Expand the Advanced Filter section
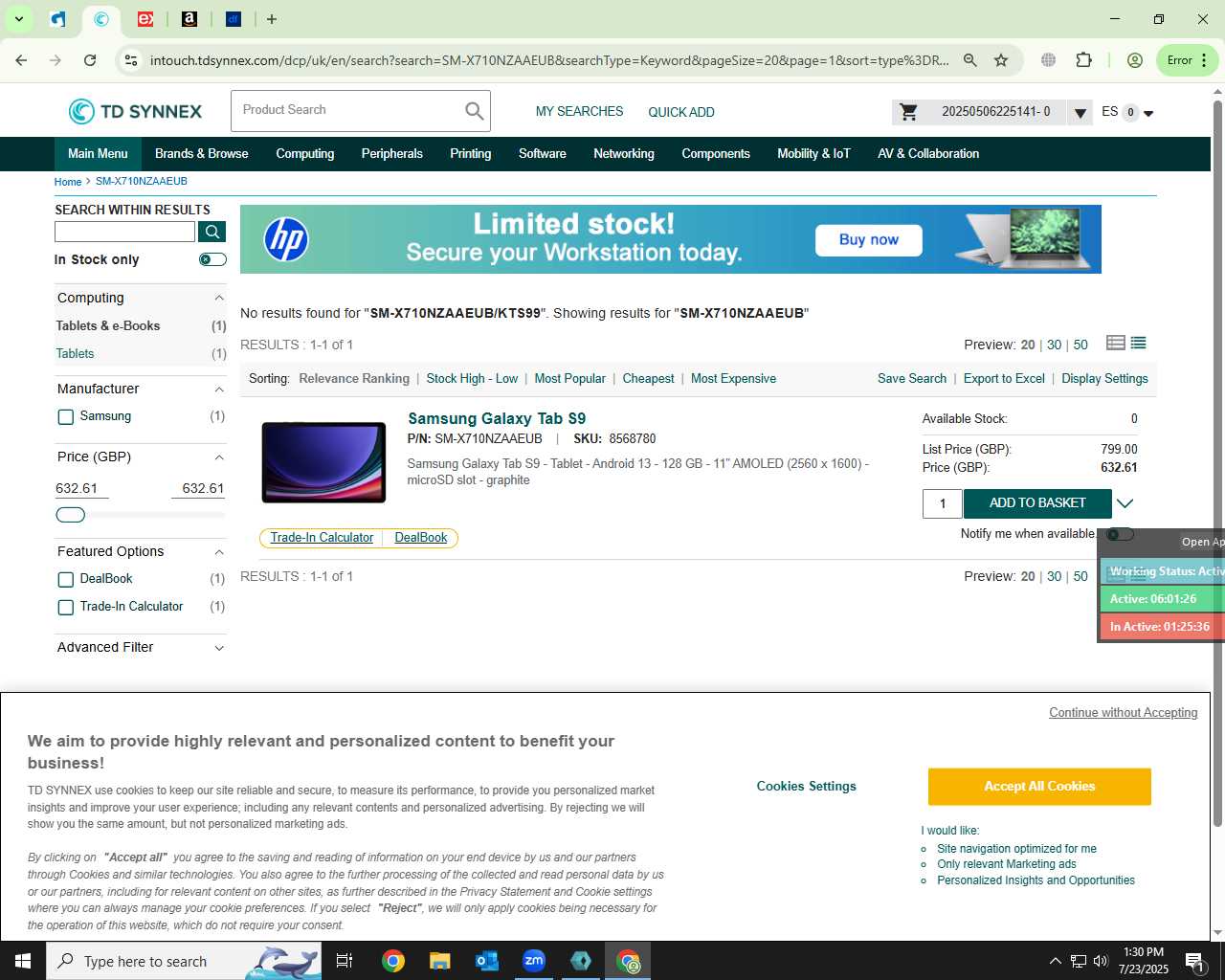 (219, 648)
